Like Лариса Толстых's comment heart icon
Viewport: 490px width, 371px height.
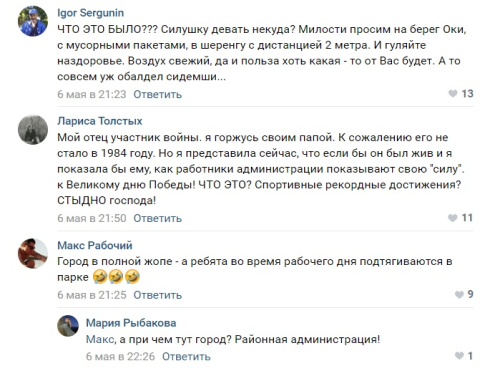[x=453, y=218]
